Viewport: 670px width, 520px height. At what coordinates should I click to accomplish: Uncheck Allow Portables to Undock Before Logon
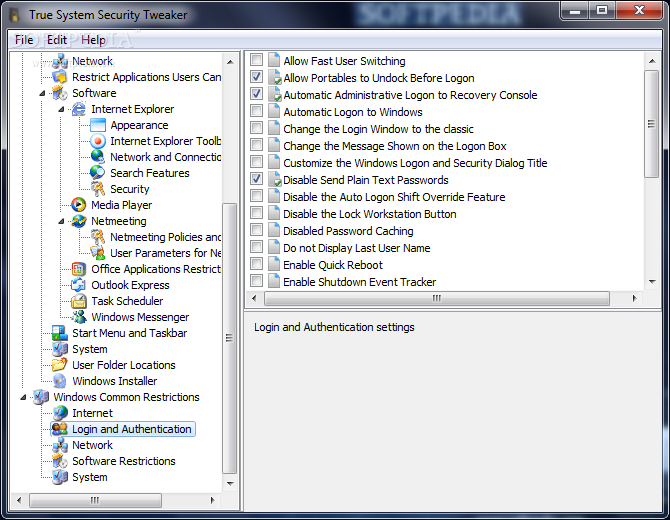[256, 77]
